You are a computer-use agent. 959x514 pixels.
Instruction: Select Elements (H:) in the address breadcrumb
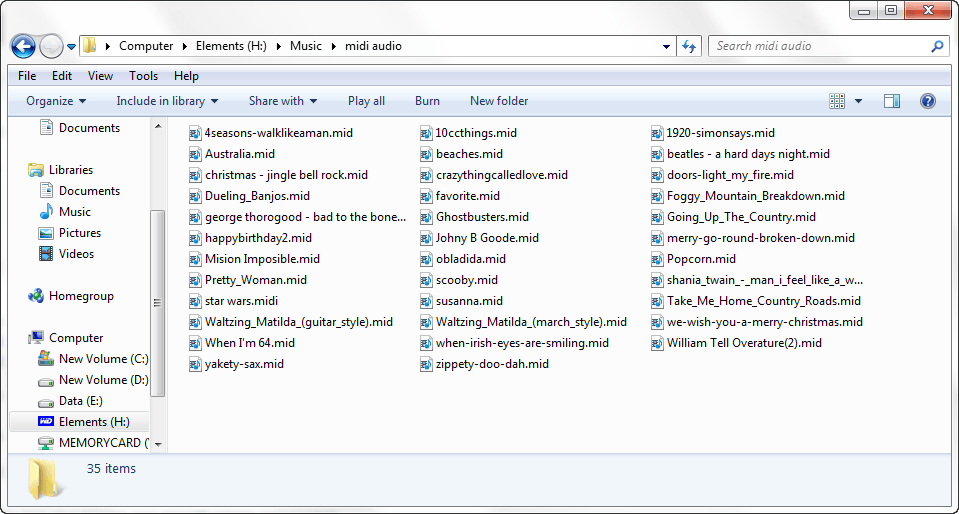click(x=231, y=46)
